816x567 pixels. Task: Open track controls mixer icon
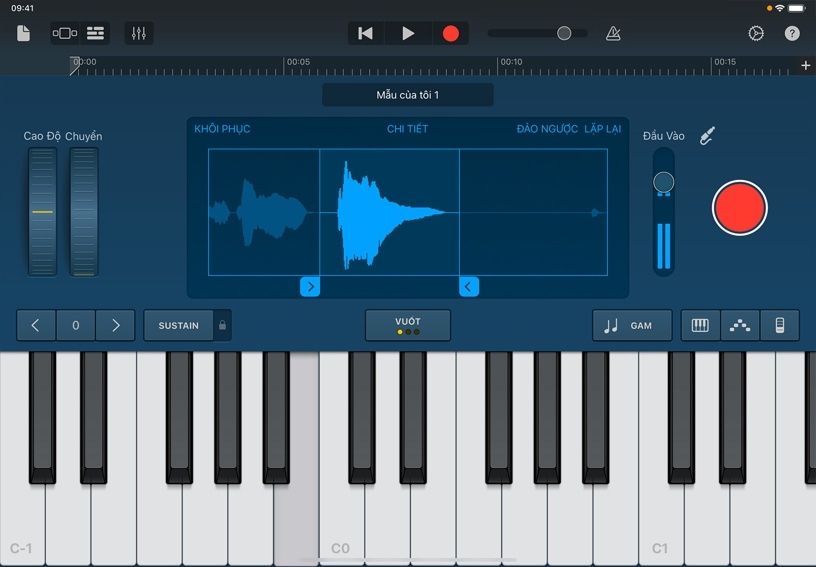click(x=139, y=33)
